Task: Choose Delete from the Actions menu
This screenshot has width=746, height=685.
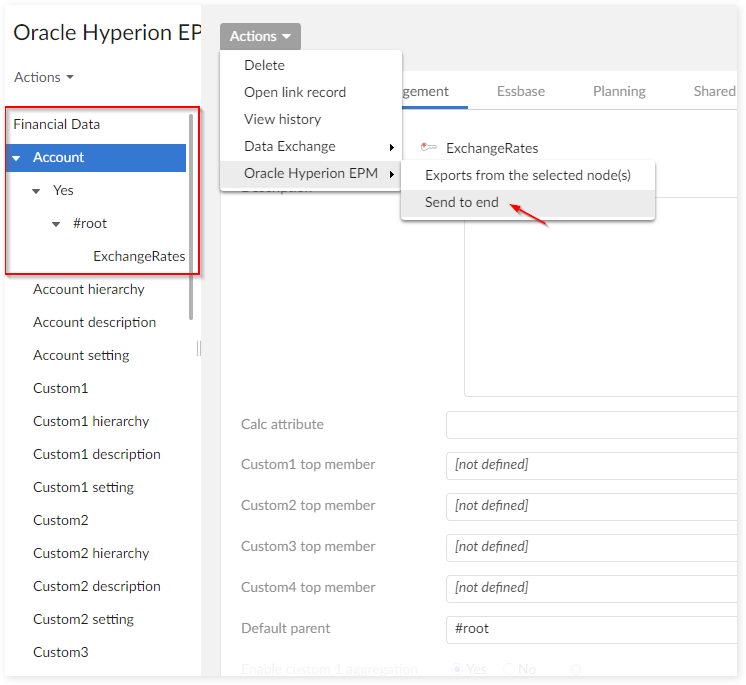Action: click(264, 65)
